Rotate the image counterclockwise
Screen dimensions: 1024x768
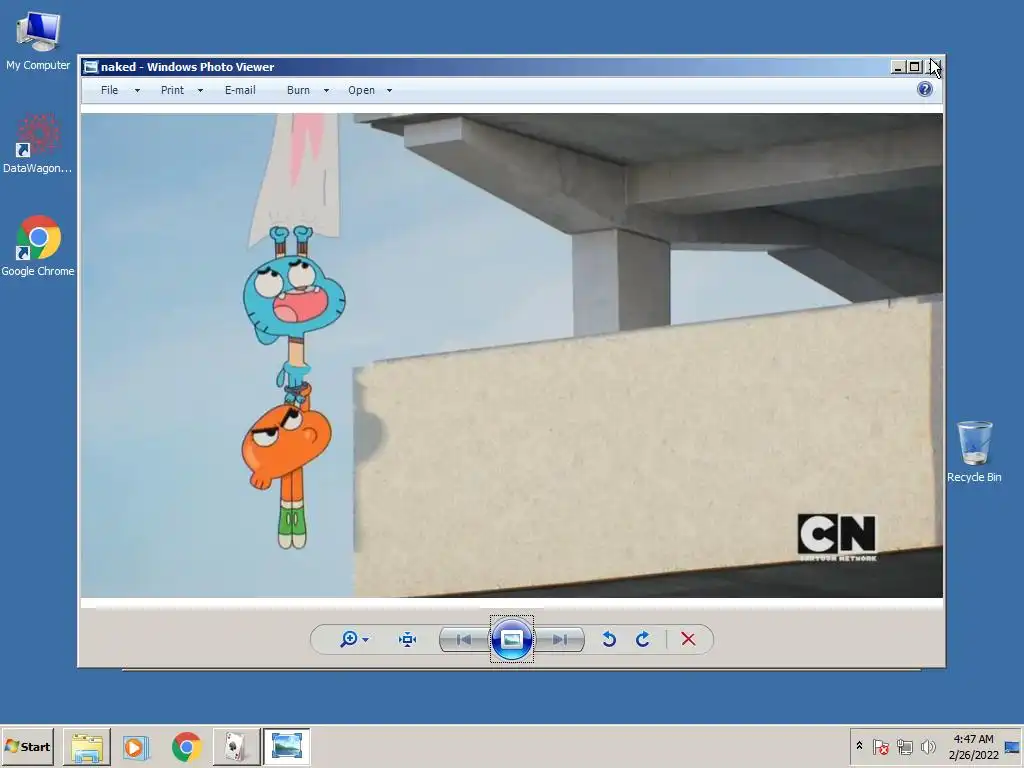point(609,639)
